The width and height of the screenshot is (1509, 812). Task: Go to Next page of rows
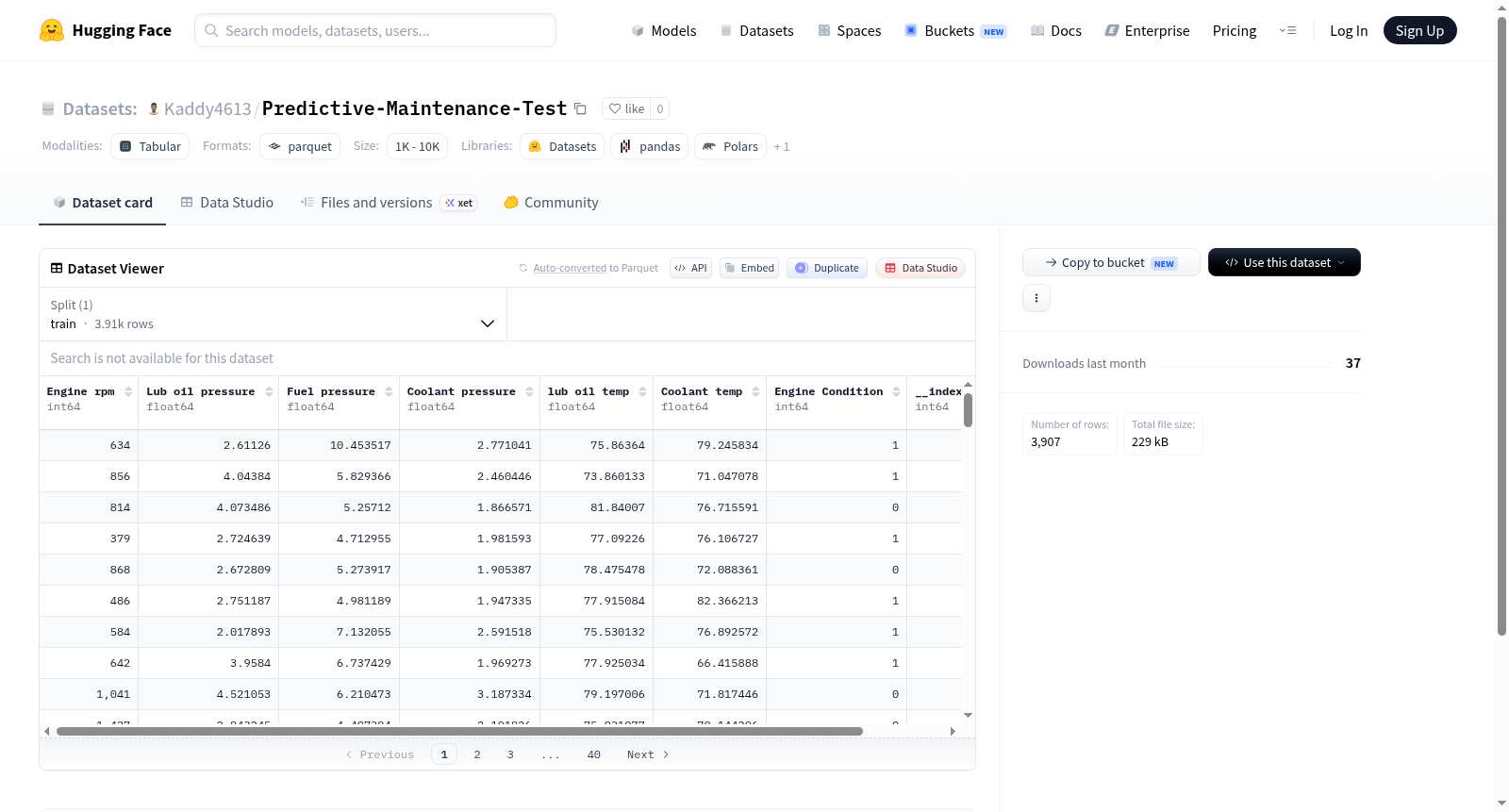pyautogui.click(x=648, y=754)
